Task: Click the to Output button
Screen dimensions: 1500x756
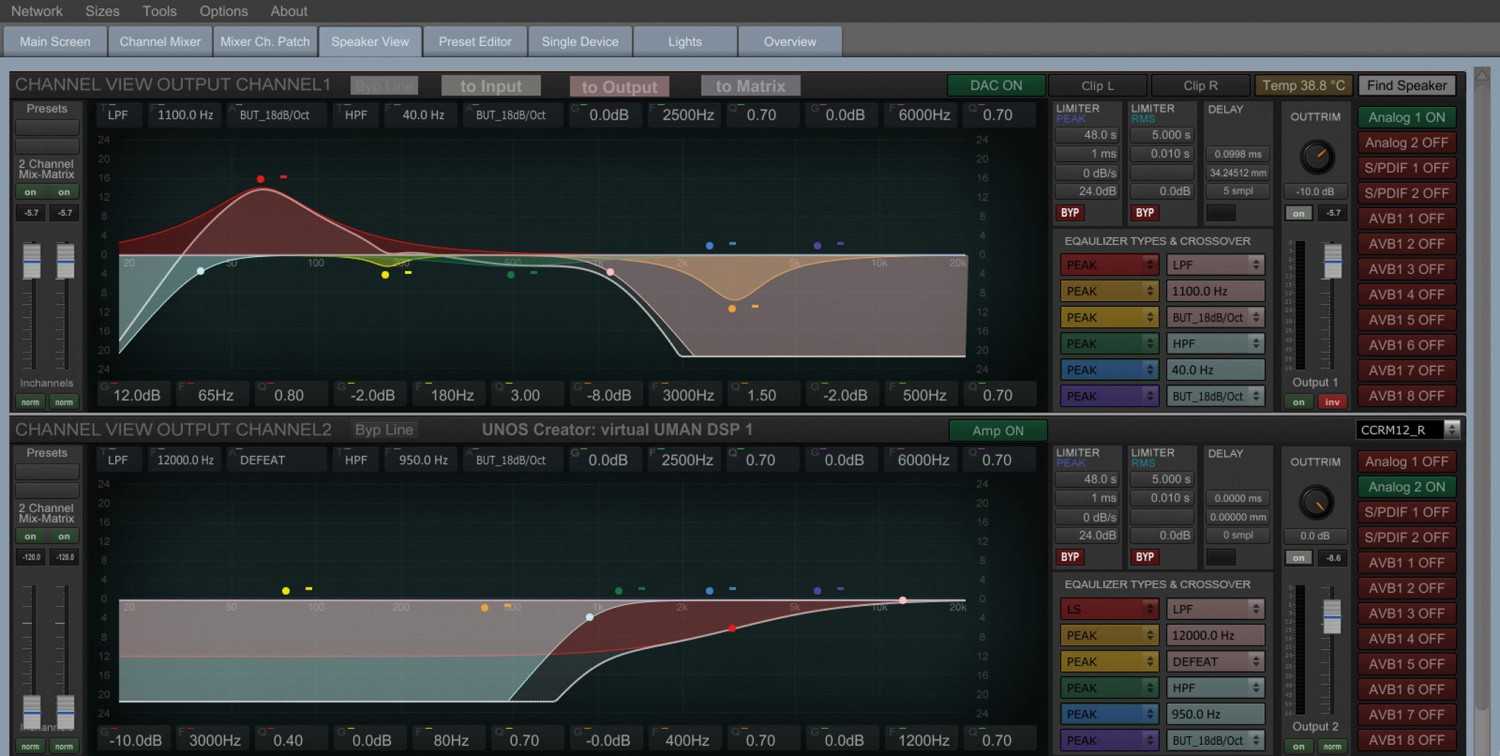Action: 620,86
